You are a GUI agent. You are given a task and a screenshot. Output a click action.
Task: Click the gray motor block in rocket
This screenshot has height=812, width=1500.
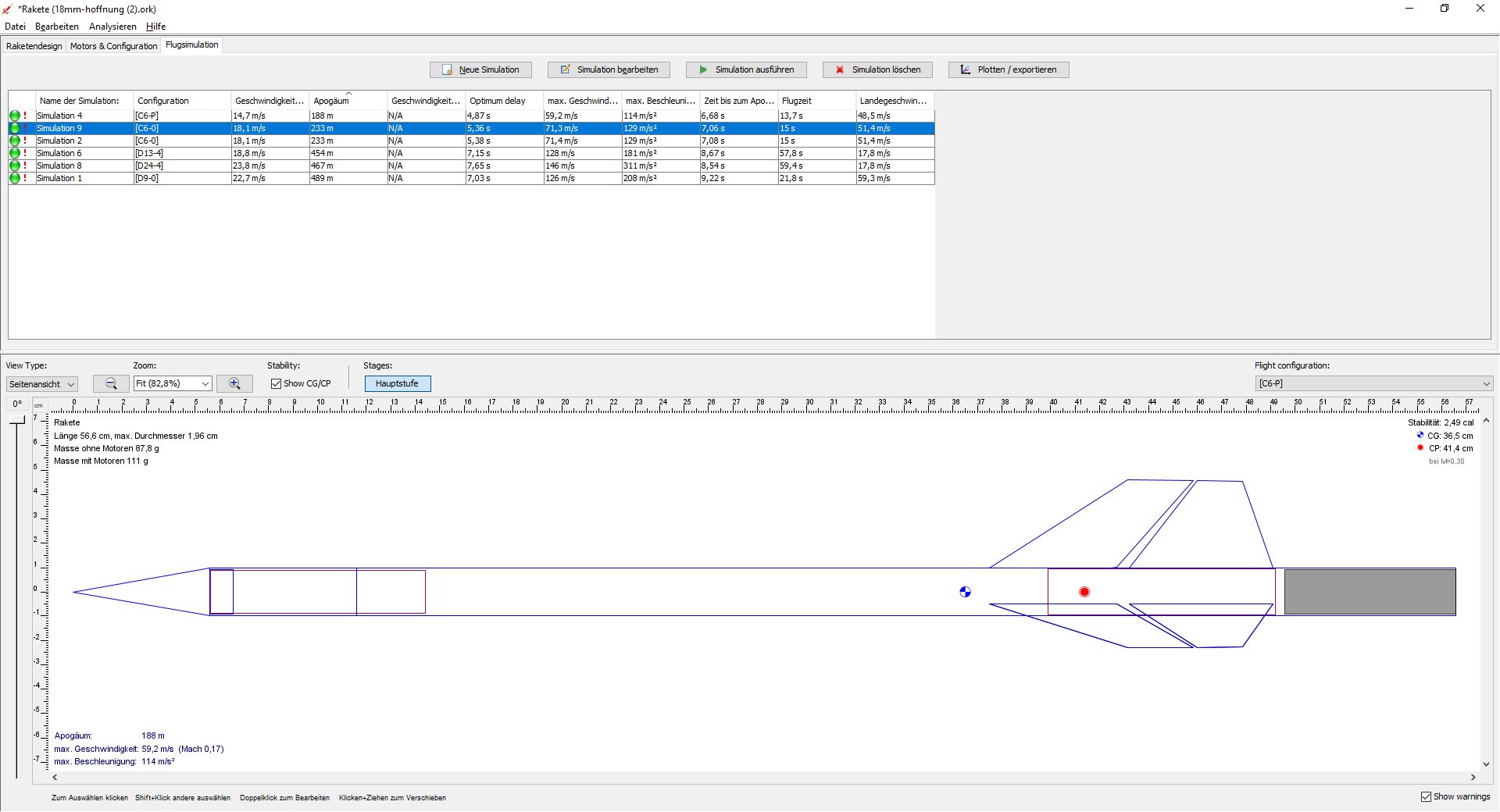tap(1370, 592)
